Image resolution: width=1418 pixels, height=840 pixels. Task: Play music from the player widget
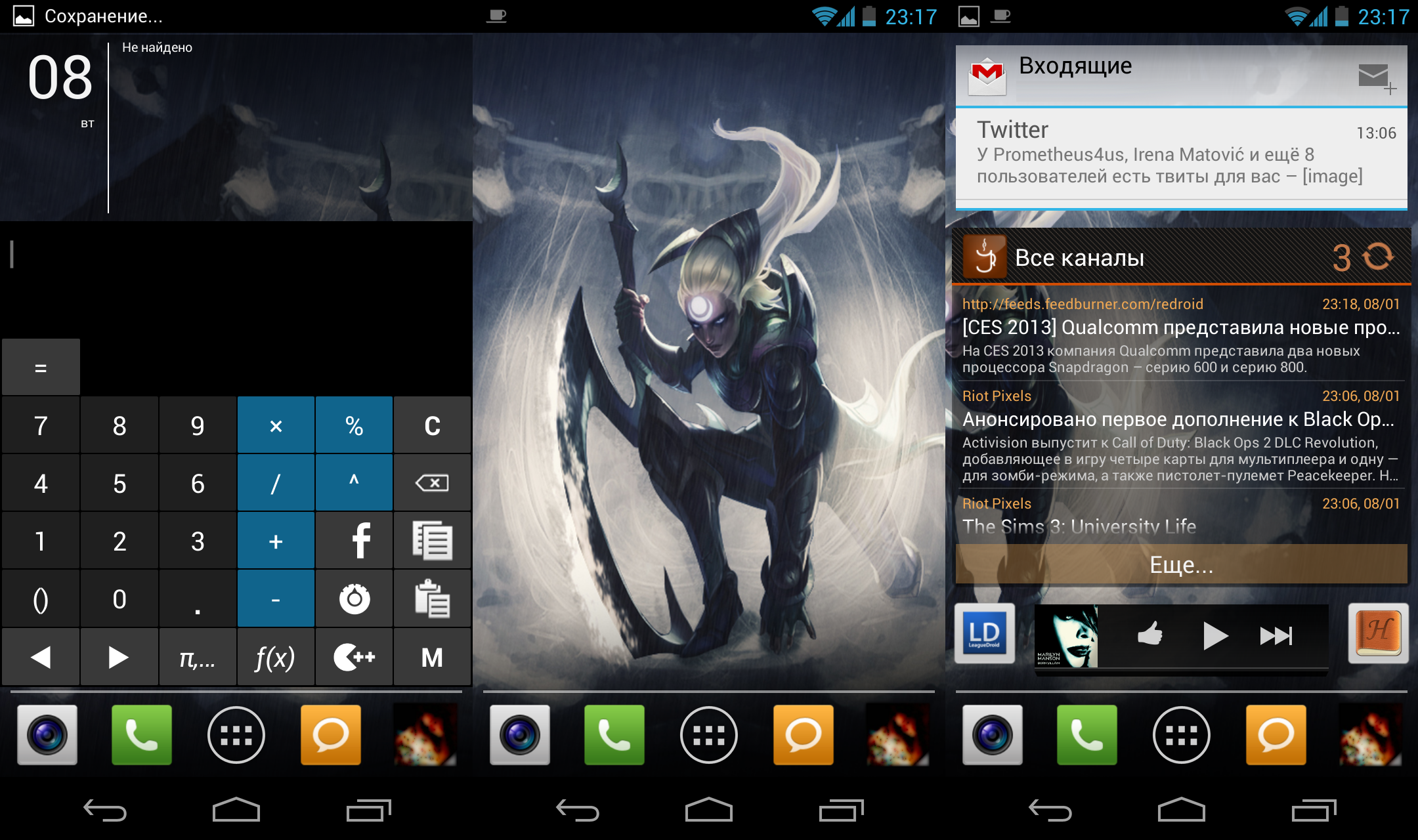point(1214,635)
